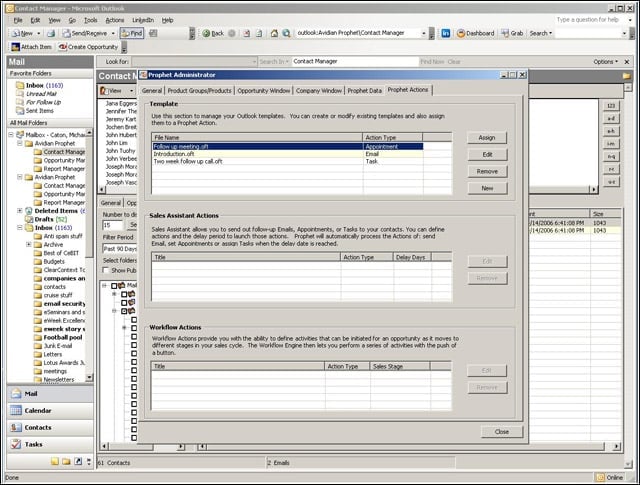Click the Assign button
Screen dimensions: 640x485
coord(487,138)
